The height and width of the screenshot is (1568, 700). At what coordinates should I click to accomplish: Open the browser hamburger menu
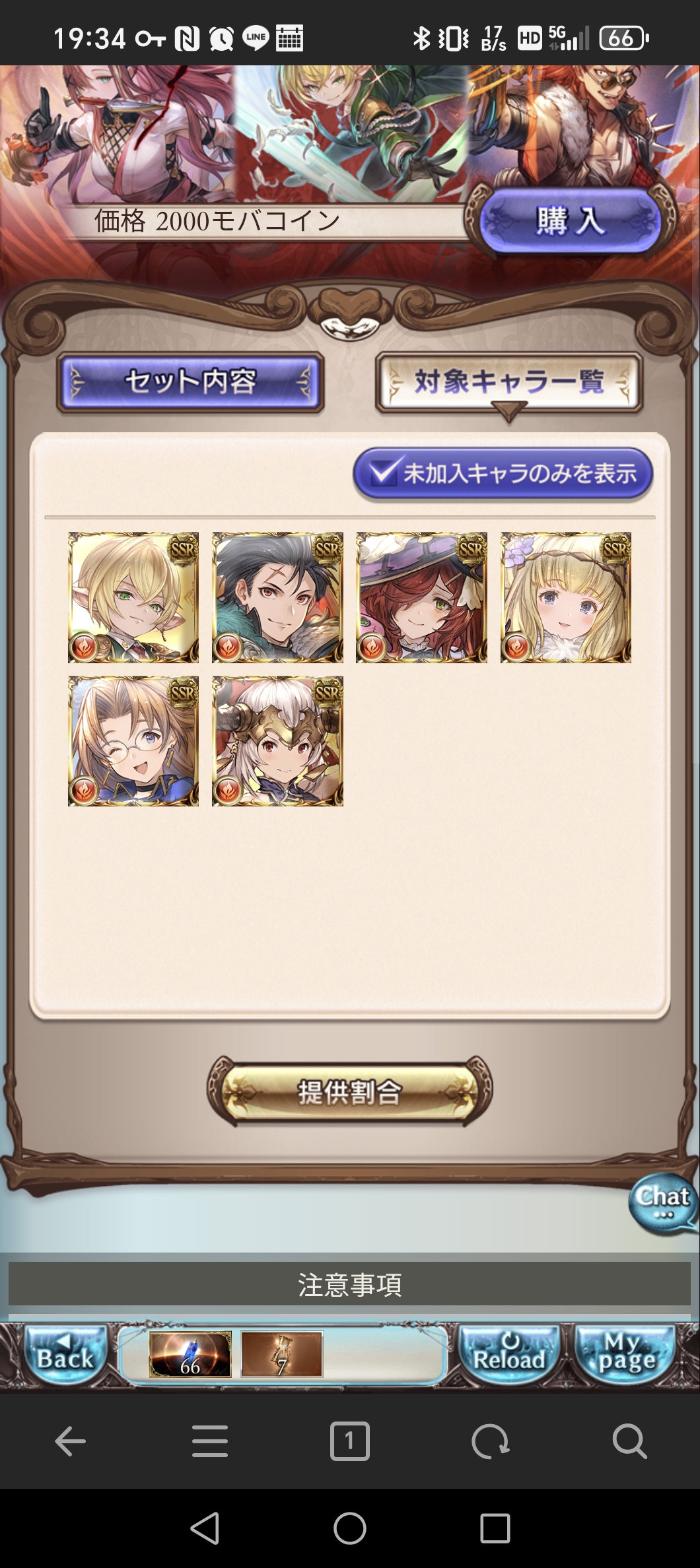point(210,1441)
